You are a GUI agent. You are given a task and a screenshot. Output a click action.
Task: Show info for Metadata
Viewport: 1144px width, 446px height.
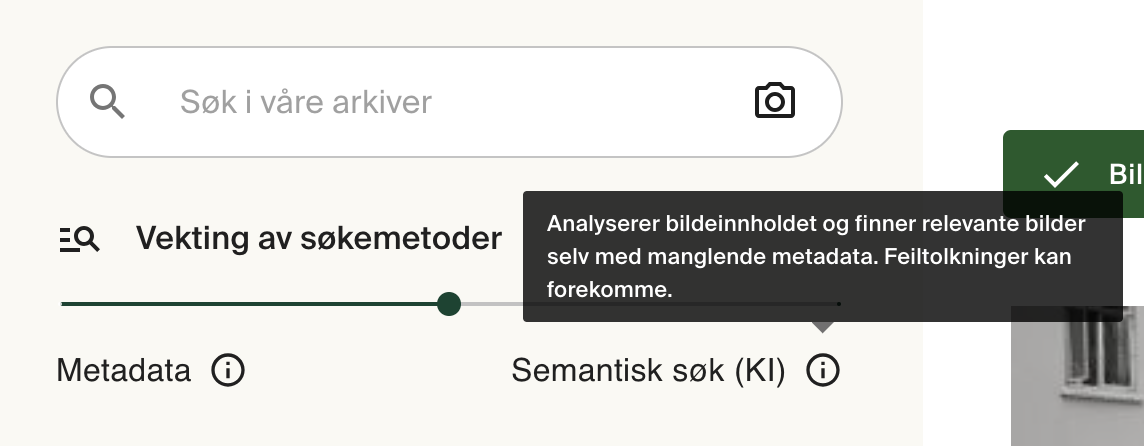(228, 371)
